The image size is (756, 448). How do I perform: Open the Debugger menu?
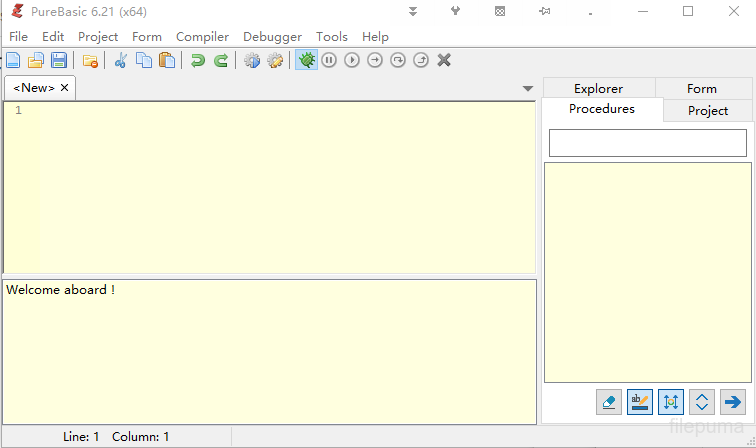click(x=272, y=36)
